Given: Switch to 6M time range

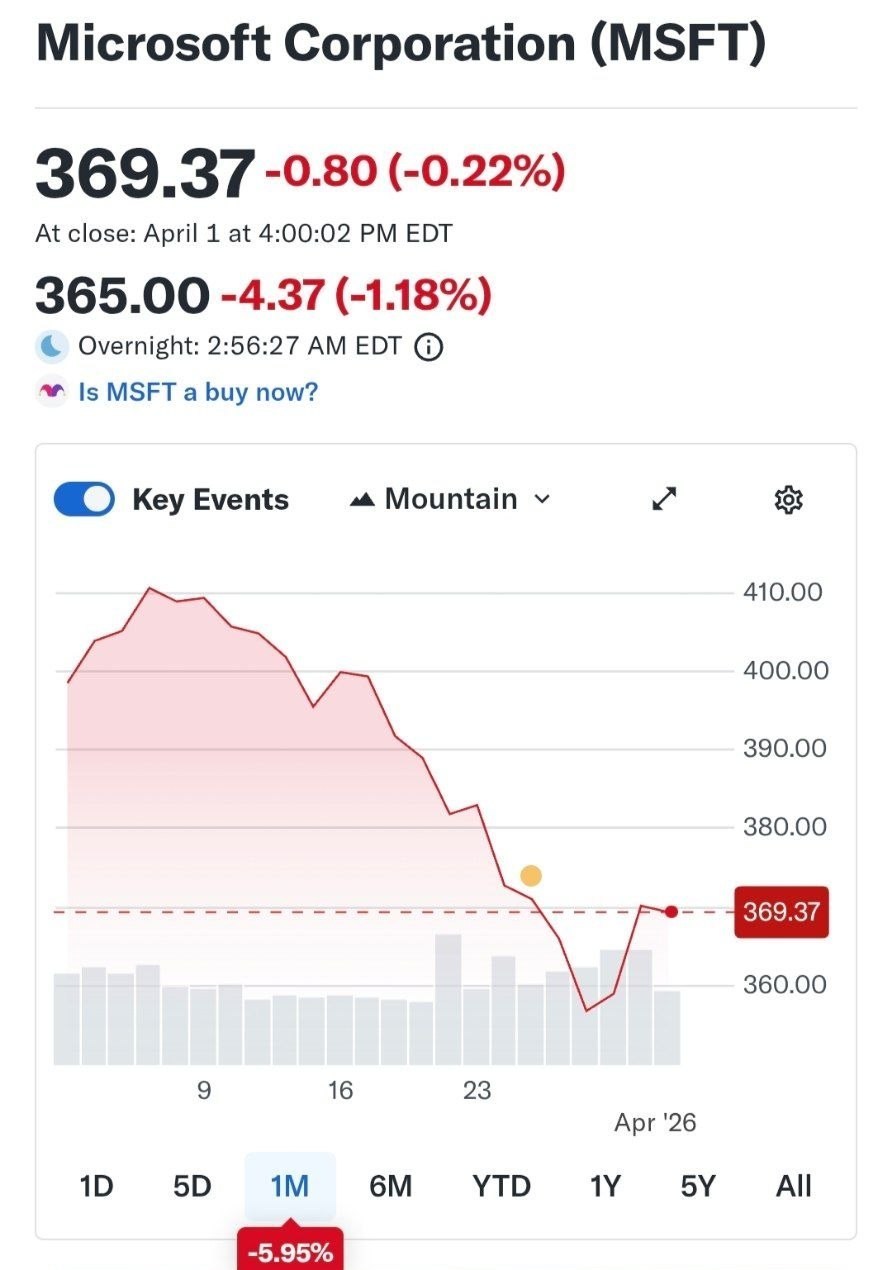Looking at the screenshot, I should tap(390, 1186).
